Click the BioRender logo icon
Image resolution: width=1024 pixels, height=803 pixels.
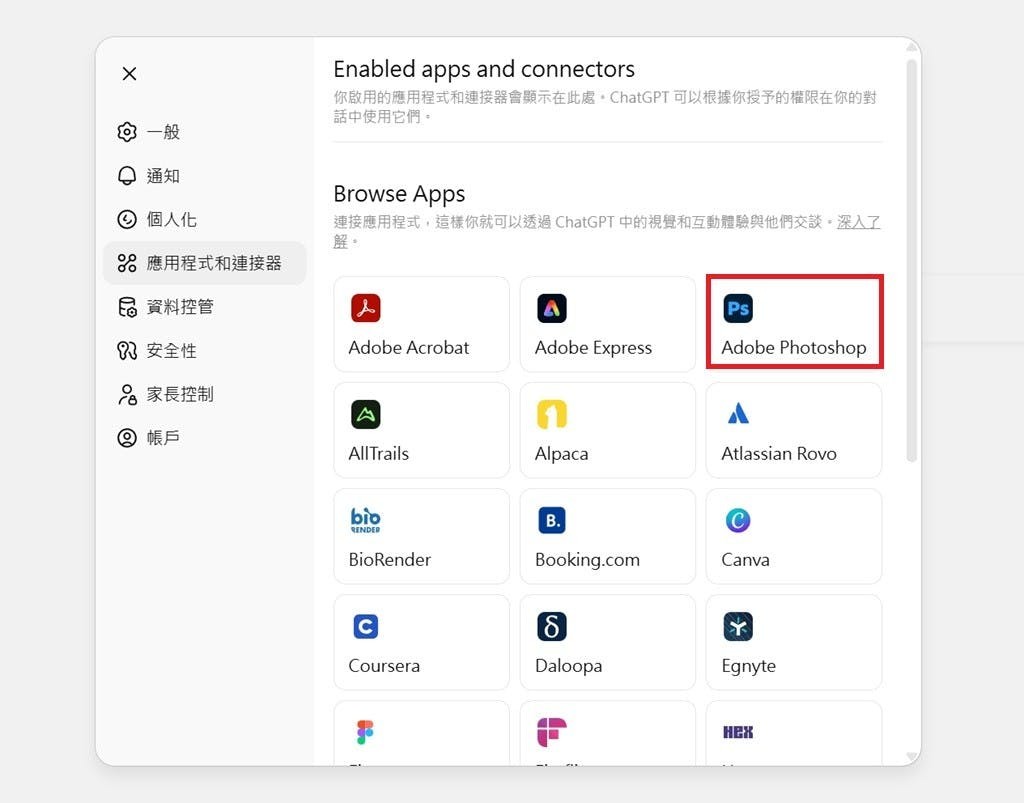coord(366,520)
